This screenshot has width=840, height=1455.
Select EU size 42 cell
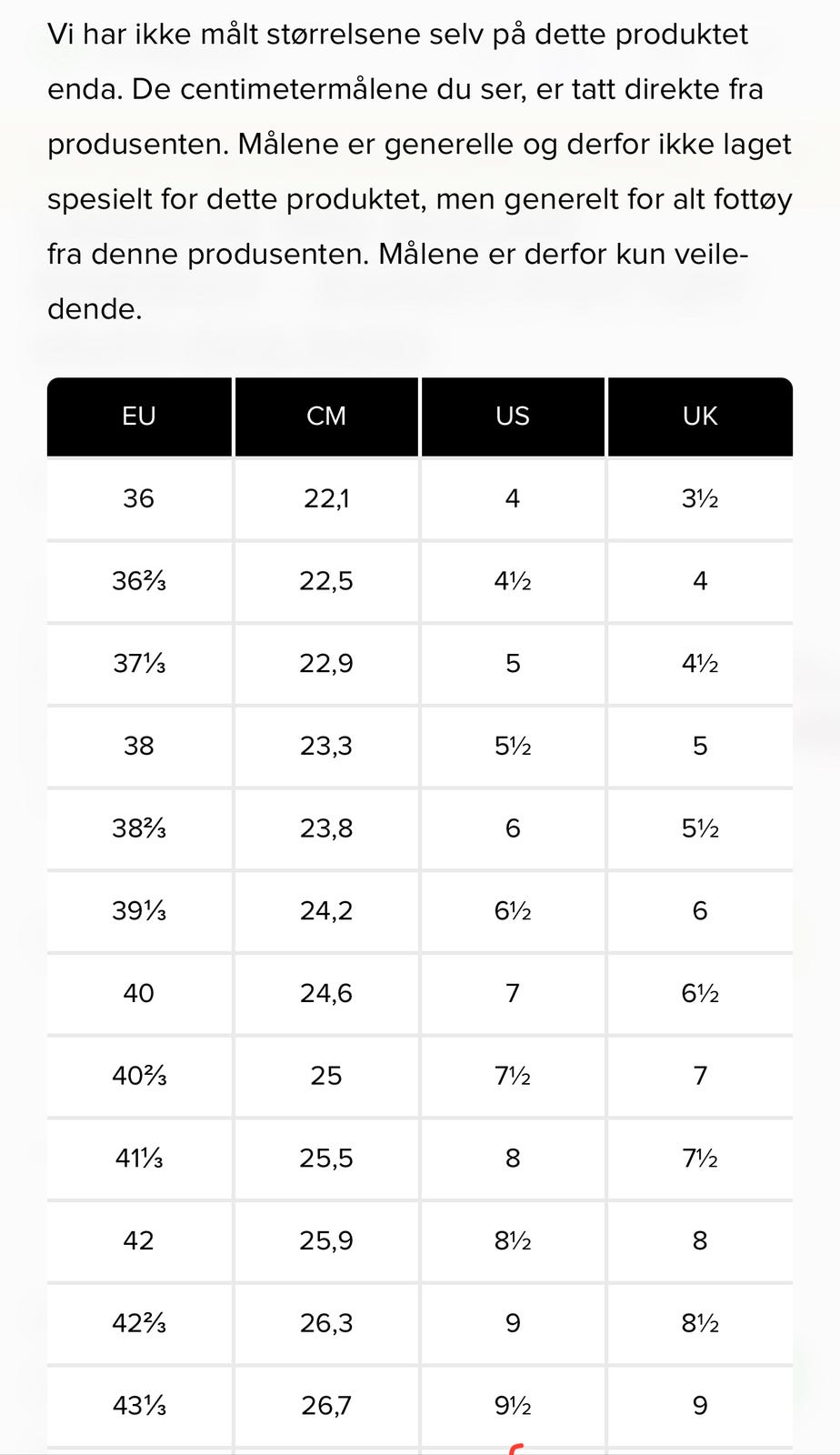click(139, 1240)
